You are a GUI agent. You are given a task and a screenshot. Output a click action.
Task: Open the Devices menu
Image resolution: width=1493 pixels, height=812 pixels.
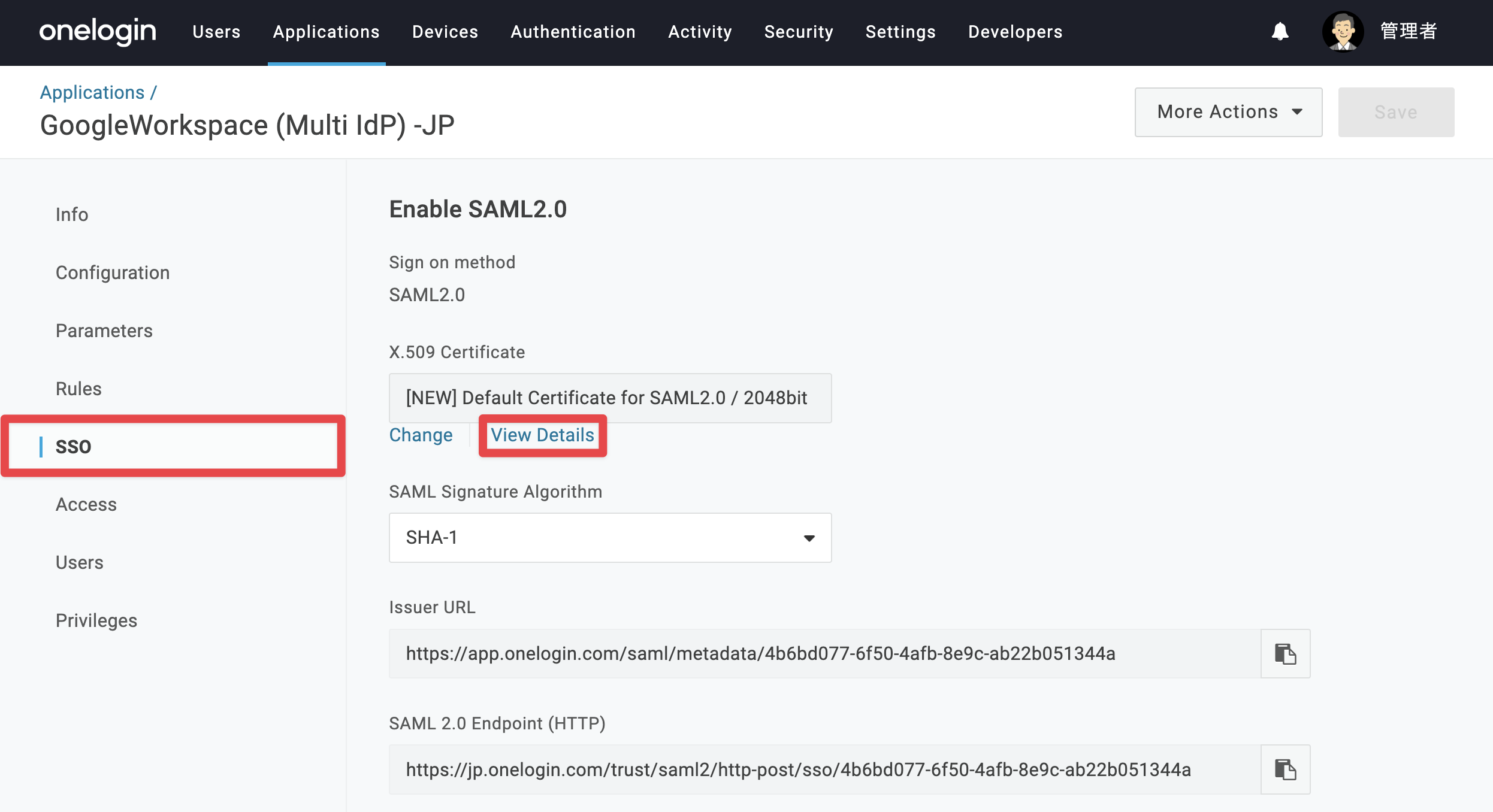[x=445, y=32]
